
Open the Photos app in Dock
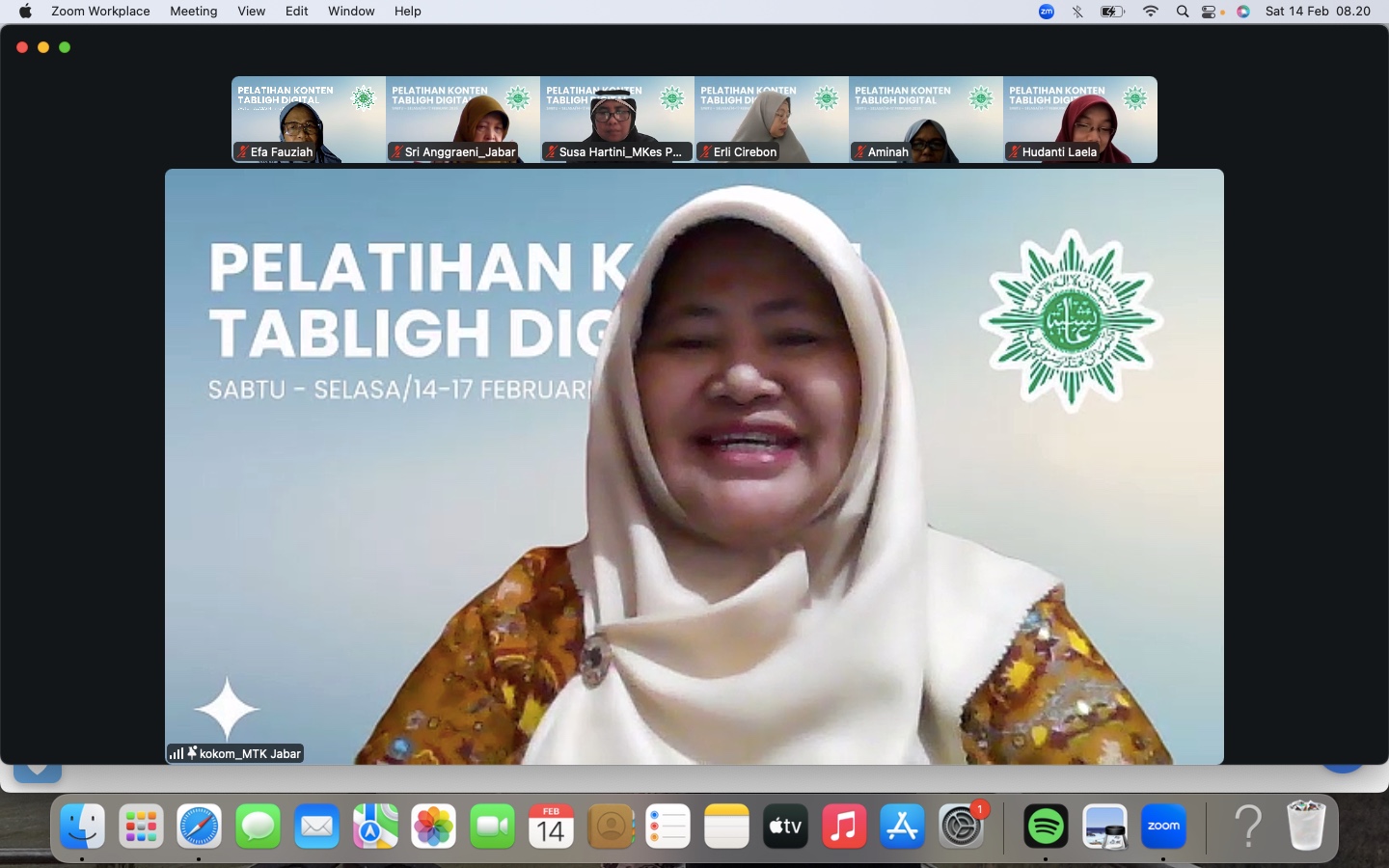434,827
